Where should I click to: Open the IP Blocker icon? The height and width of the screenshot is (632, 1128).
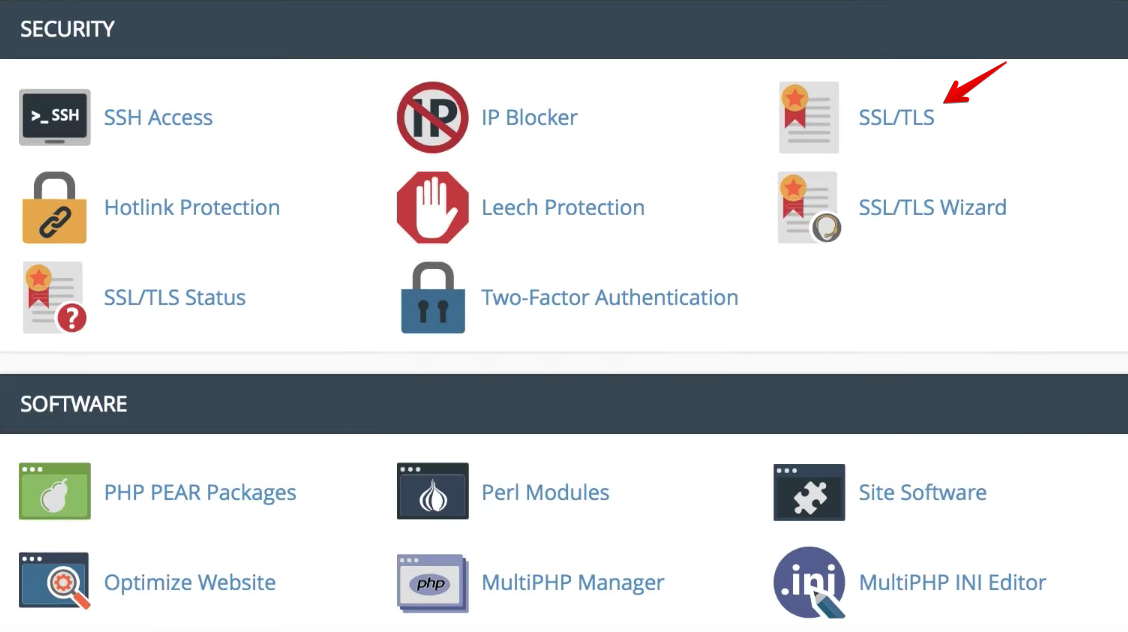click(x=432, y=118)
